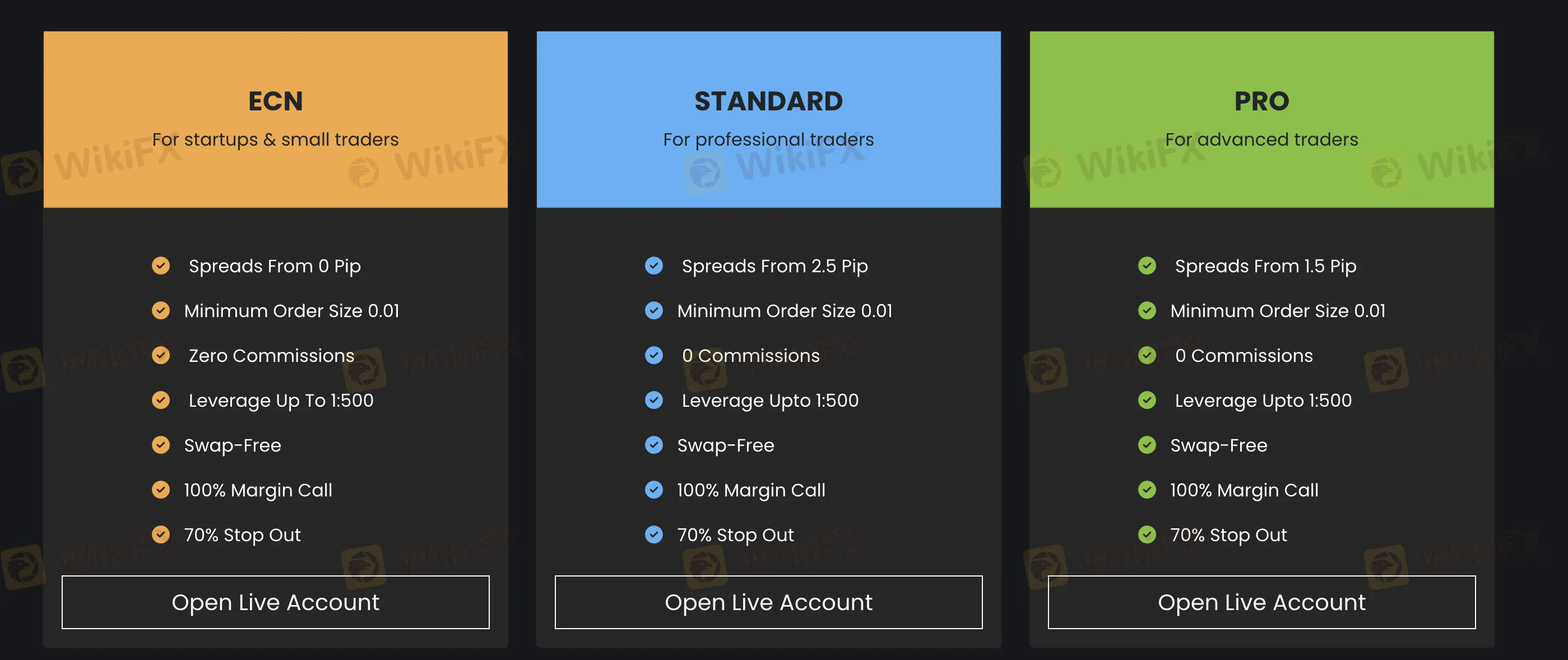Click orange checkmark beside ECN Minimum Order Size

pyautogui.click(x=161, y=311)
